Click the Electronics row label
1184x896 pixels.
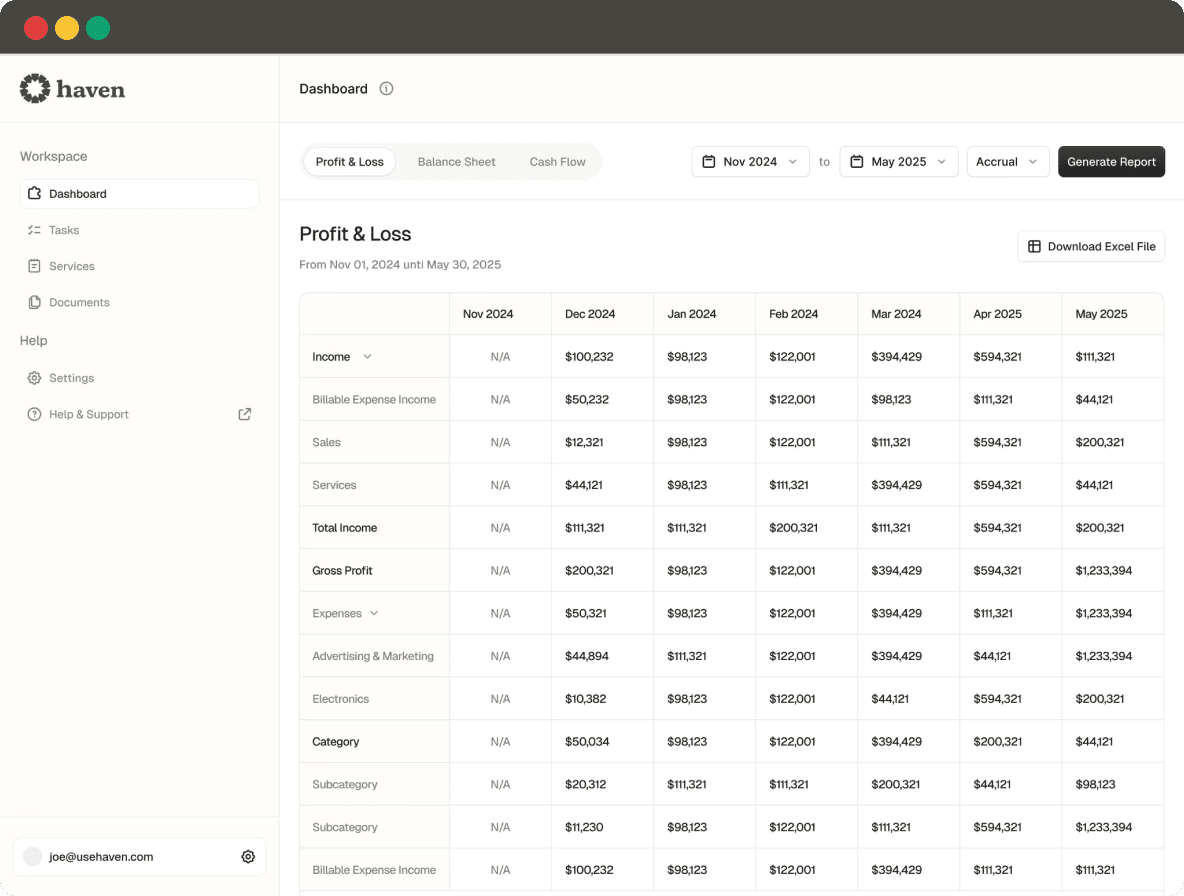341,698
